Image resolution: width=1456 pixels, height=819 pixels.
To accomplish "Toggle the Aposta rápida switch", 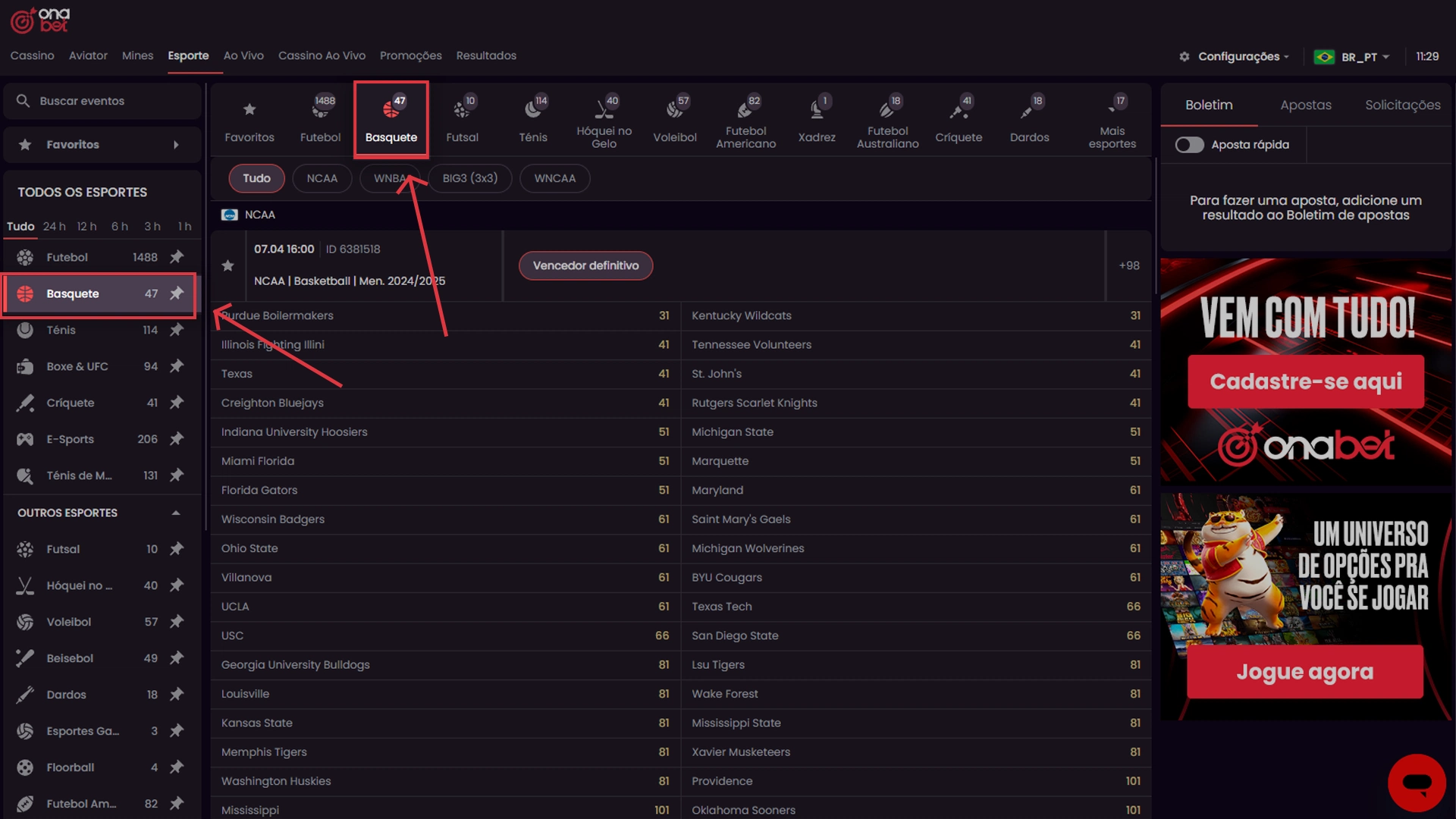I will (1189, 145).
